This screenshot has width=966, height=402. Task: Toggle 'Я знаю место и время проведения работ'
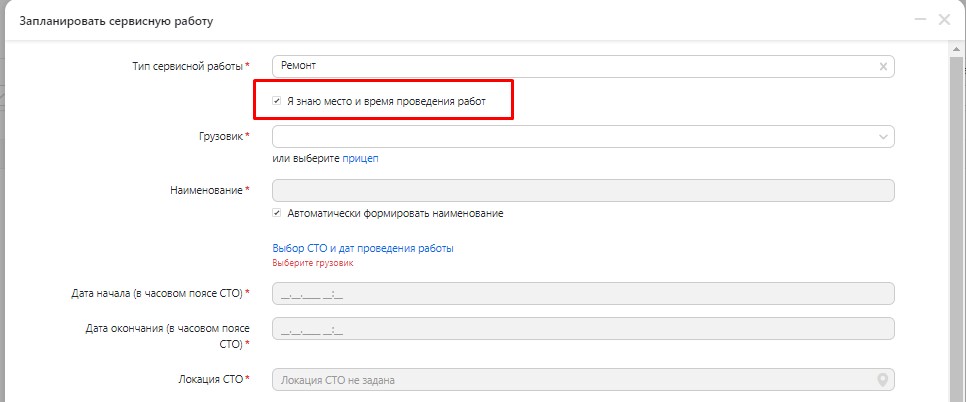click(277, 101)
